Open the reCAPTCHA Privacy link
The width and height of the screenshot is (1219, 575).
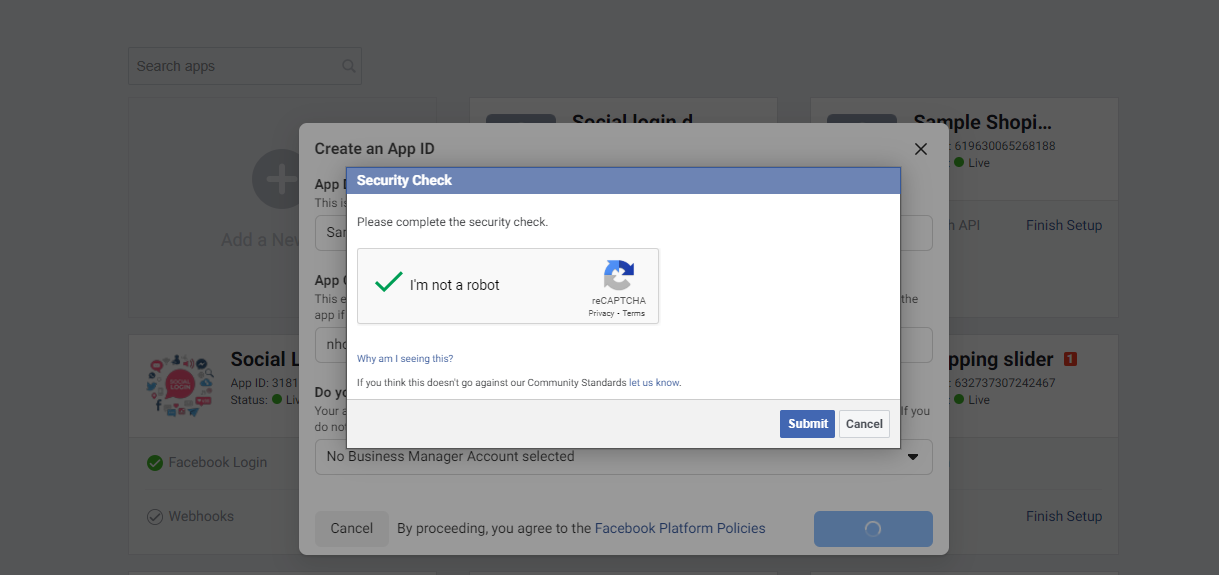coord(601,314)
